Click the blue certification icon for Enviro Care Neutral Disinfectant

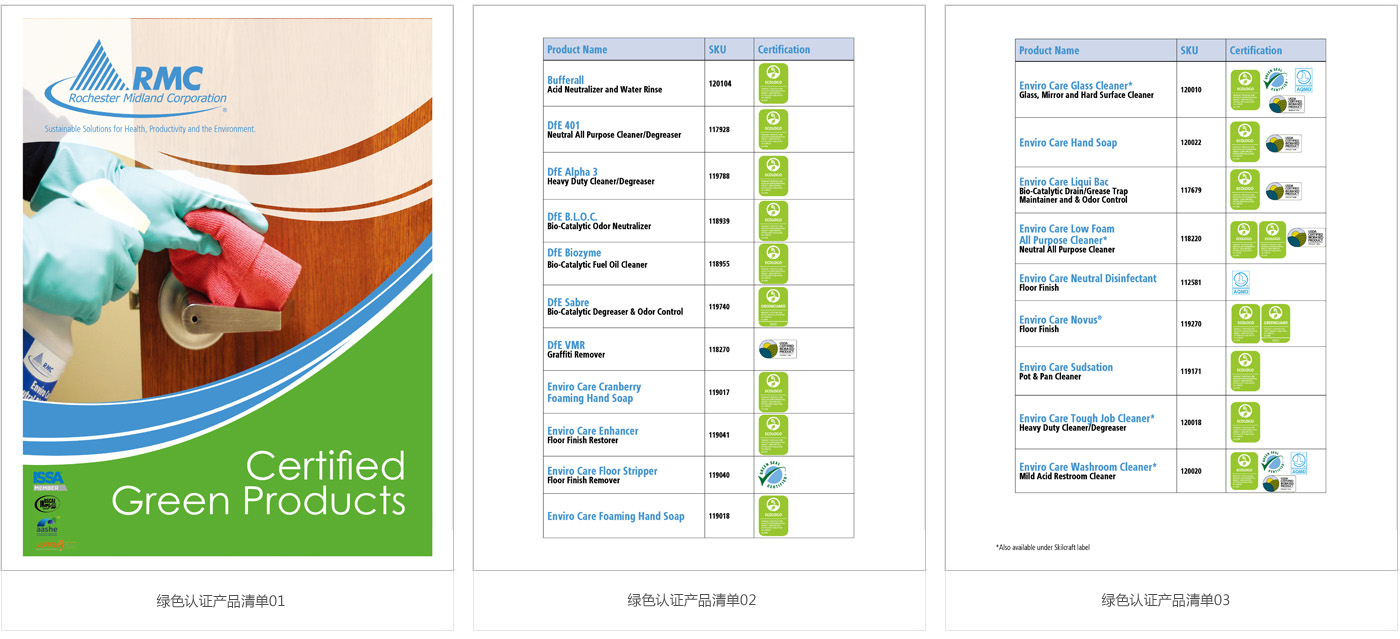point(1240,282)
